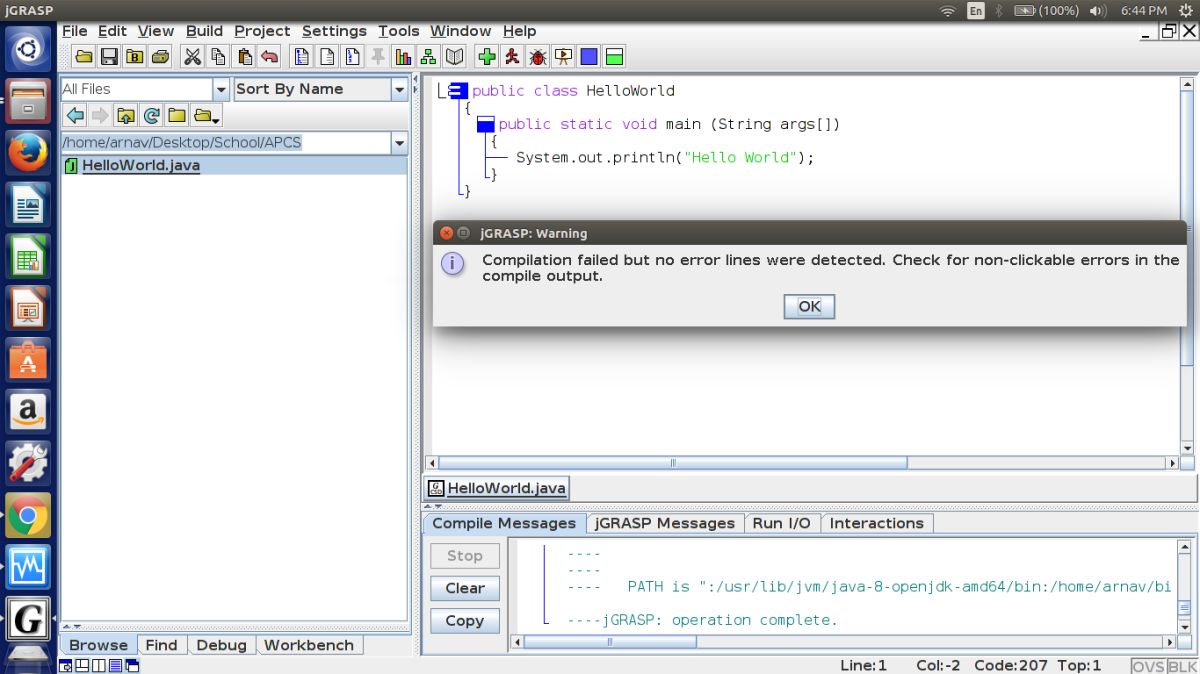Image resolution: width=1200 pixels, height=674 pixels.
Task: Go up one folder with the up-arrow folder icon
Action: pyautogui.click(x=126, y=115)
